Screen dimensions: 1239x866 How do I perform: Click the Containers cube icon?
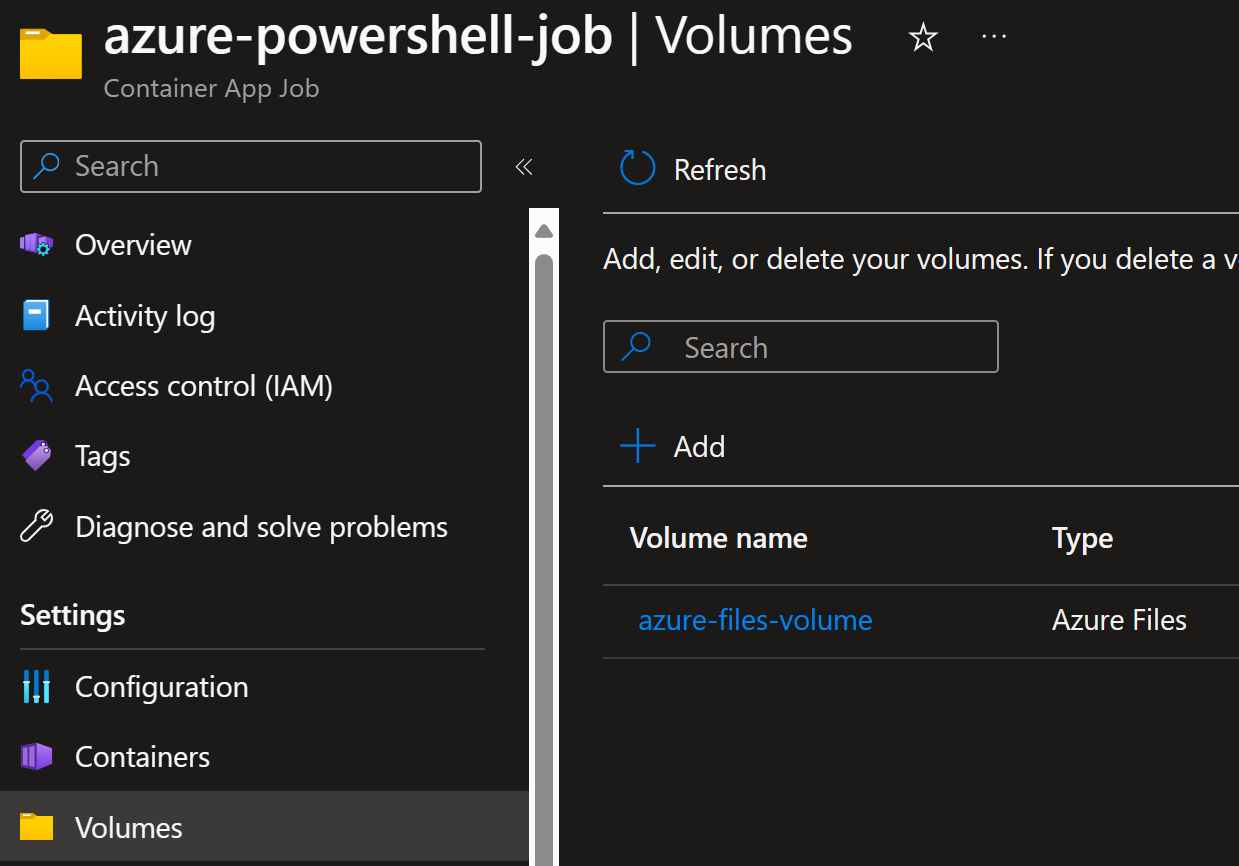(36, 757)
